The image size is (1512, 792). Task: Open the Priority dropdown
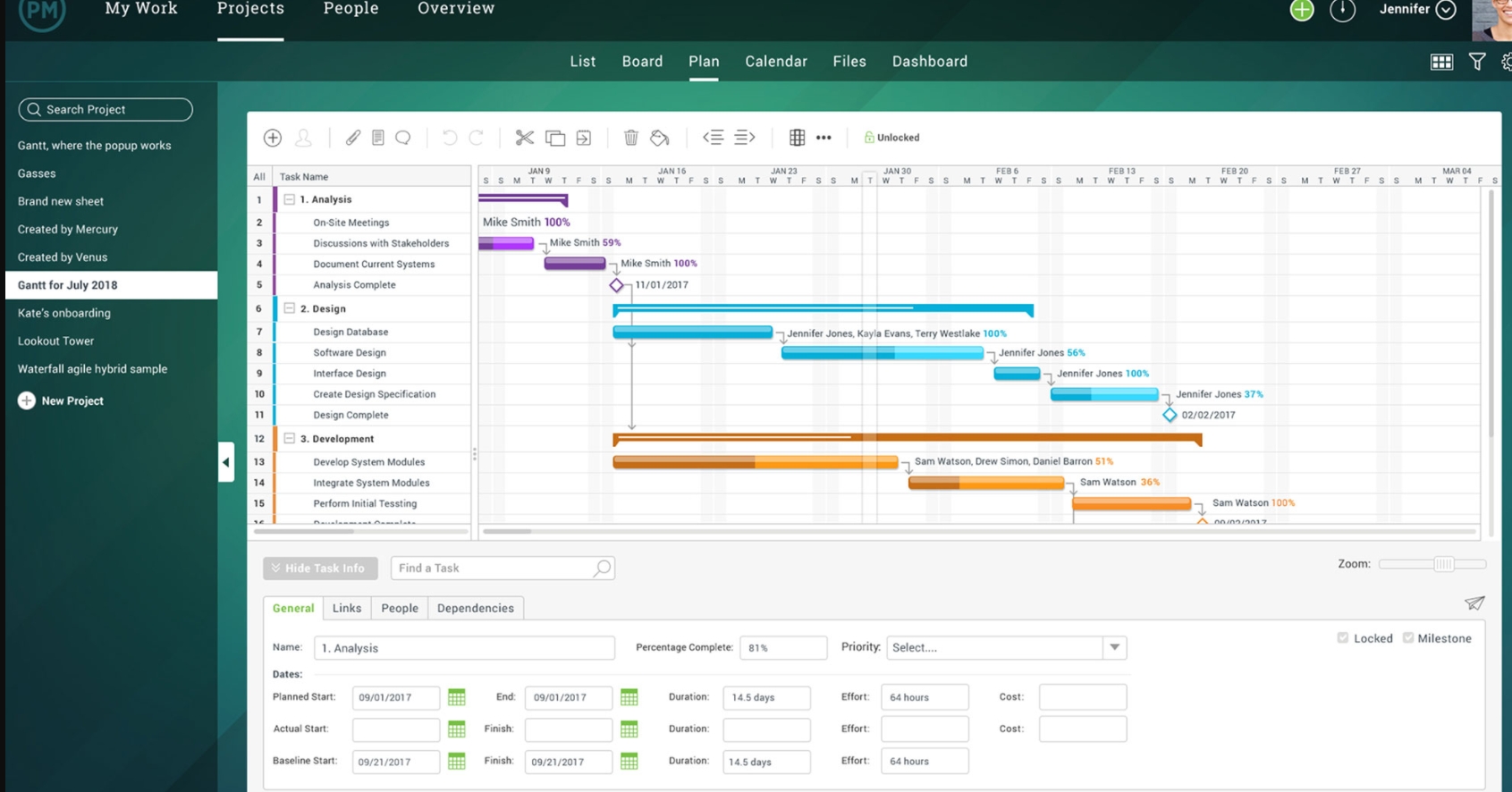[x=1006, y=647]
